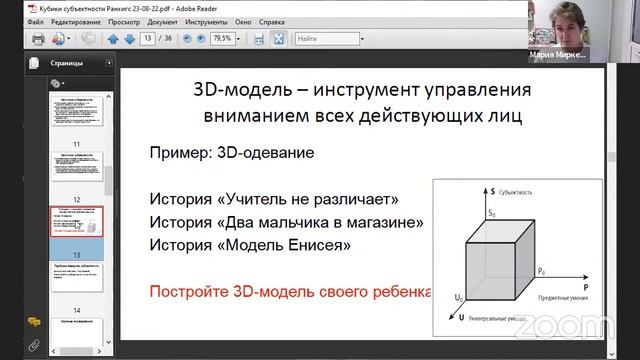Screen dimensions: 640x360
Task: Click the page number field showing 13
Action: coord(147,39)
